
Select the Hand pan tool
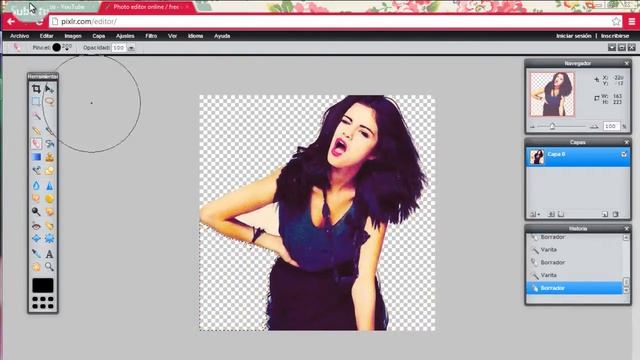coord(36,267)
